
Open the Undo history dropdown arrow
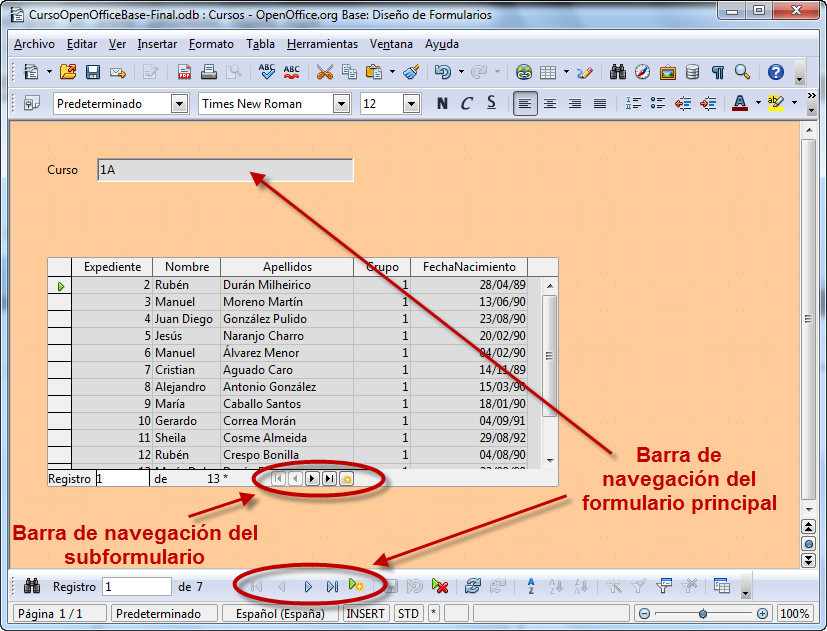point(461,72)
